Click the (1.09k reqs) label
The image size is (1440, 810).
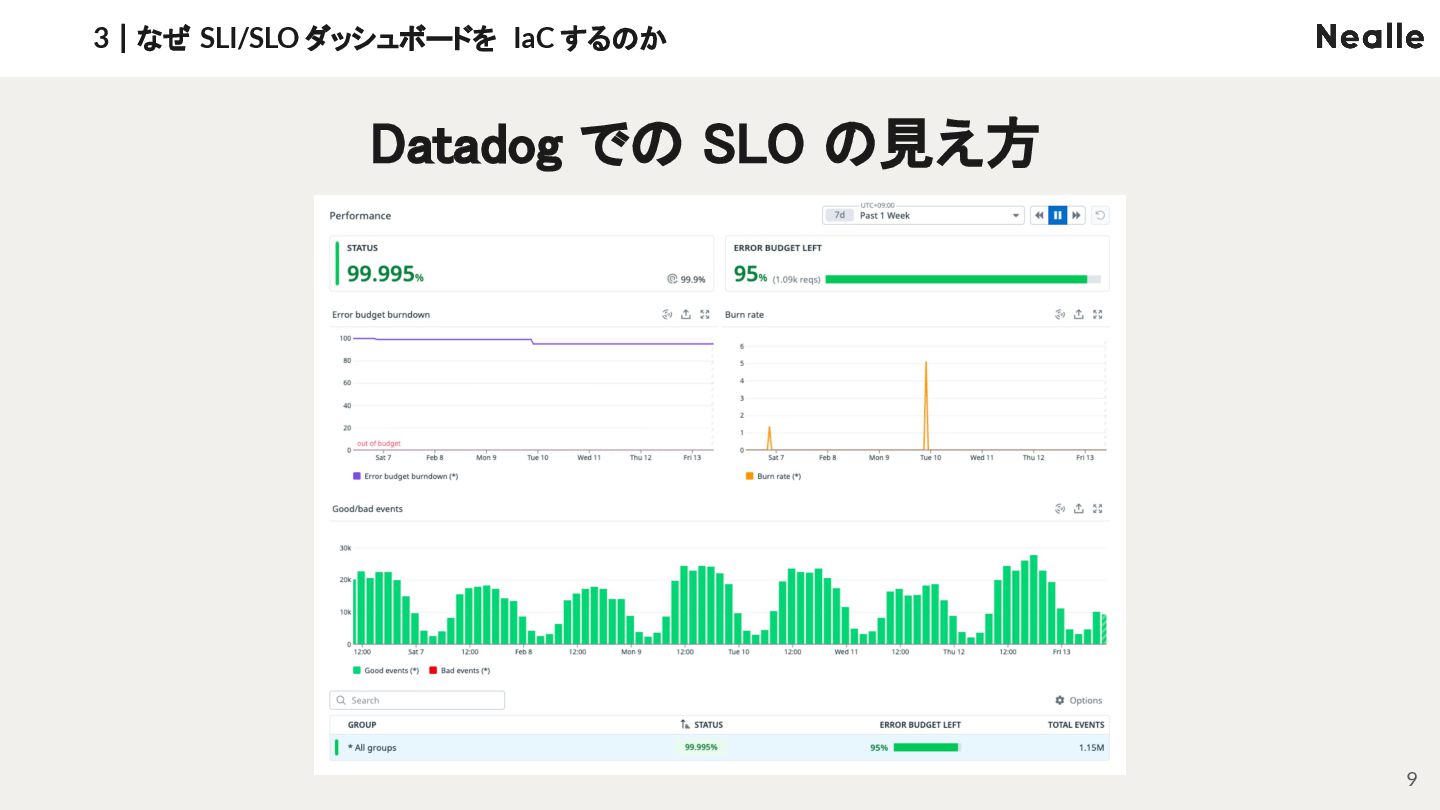[796, 280]
